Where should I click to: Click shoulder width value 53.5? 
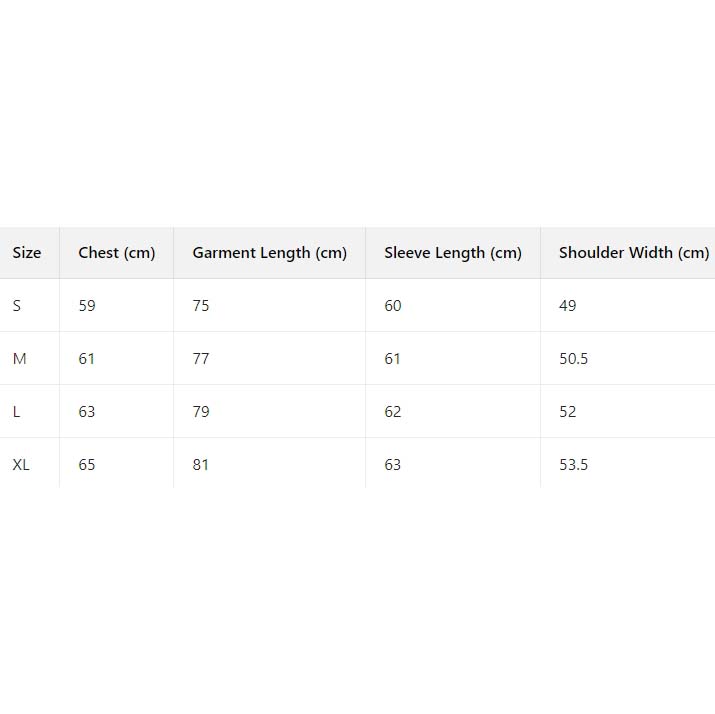click(x=574, y=465)
